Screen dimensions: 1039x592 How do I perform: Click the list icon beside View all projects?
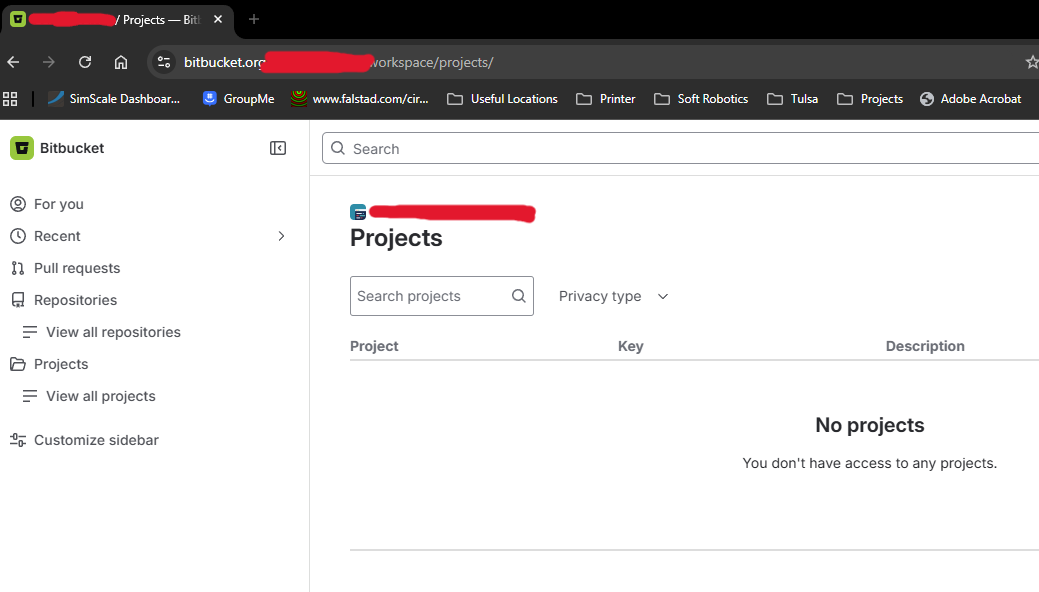[30, 396]
